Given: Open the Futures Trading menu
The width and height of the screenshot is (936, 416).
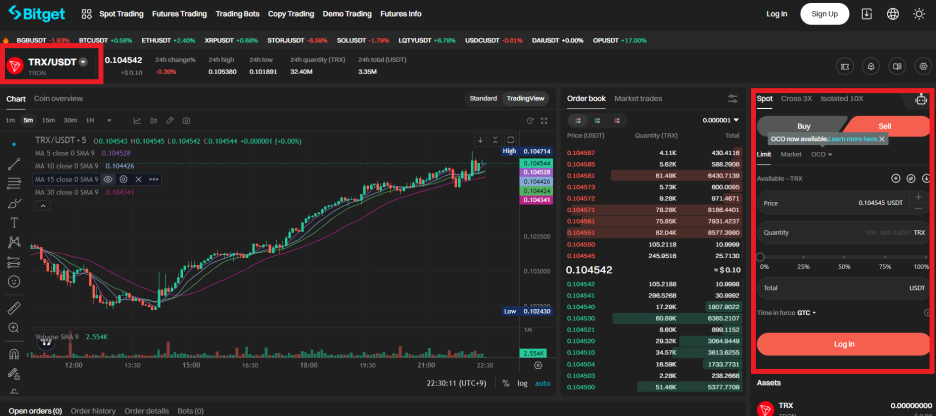Looking at the screenshot, I should coord(179,14).
